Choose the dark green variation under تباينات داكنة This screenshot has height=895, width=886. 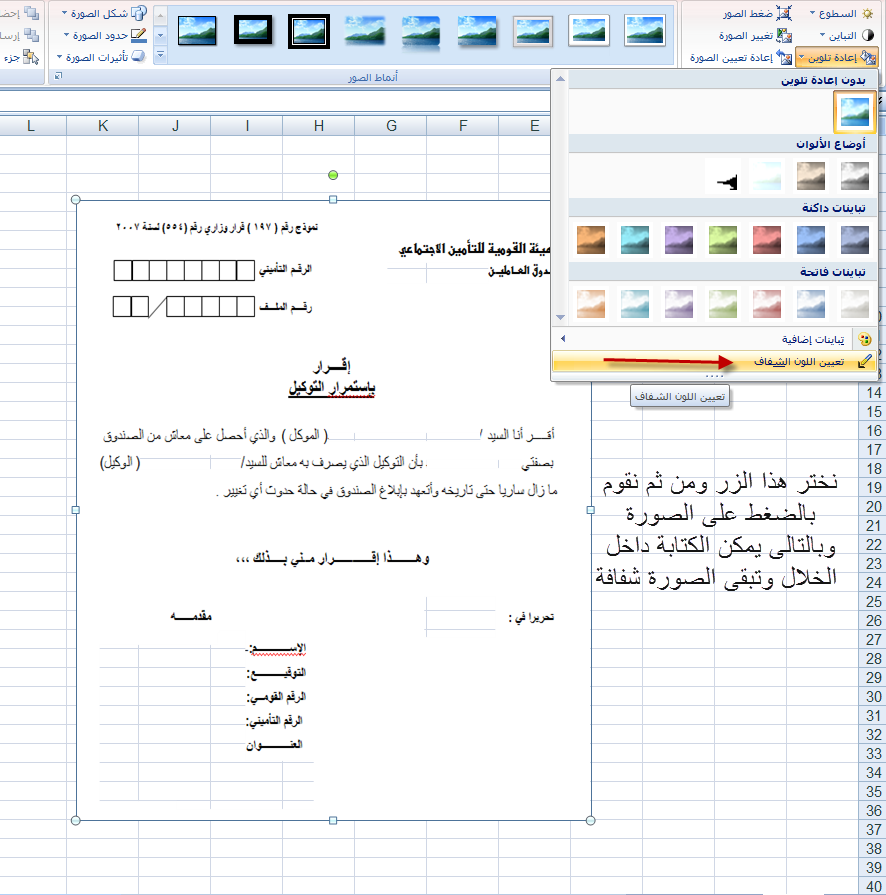coord(723,240)
